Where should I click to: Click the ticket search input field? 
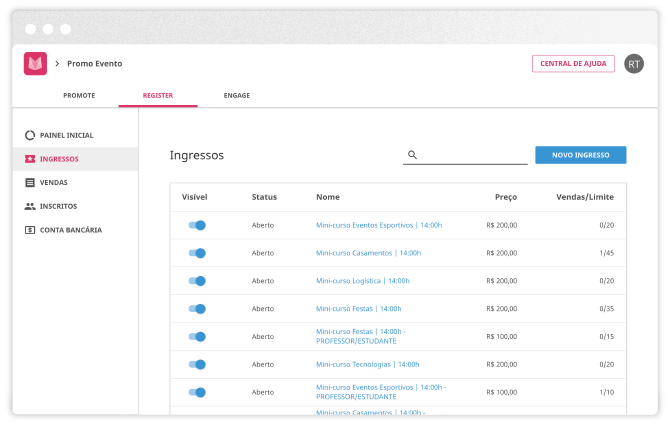pos(465,155)
